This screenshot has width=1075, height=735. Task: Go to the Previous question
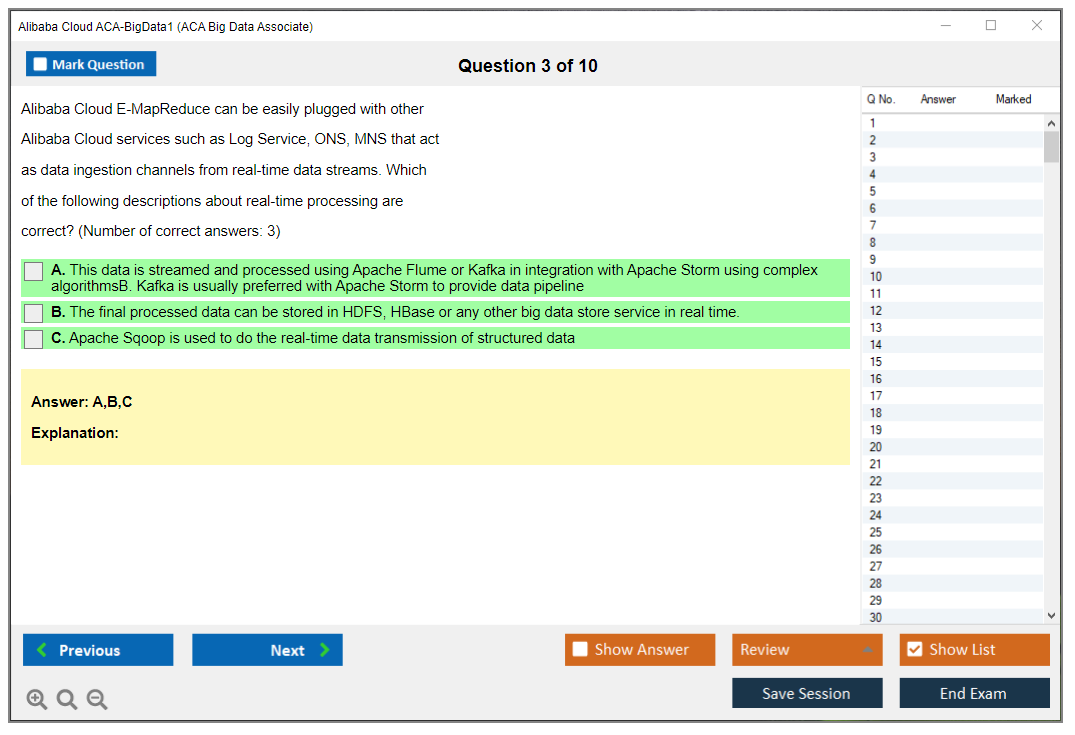pyautogui.click(x=98, y=650)
